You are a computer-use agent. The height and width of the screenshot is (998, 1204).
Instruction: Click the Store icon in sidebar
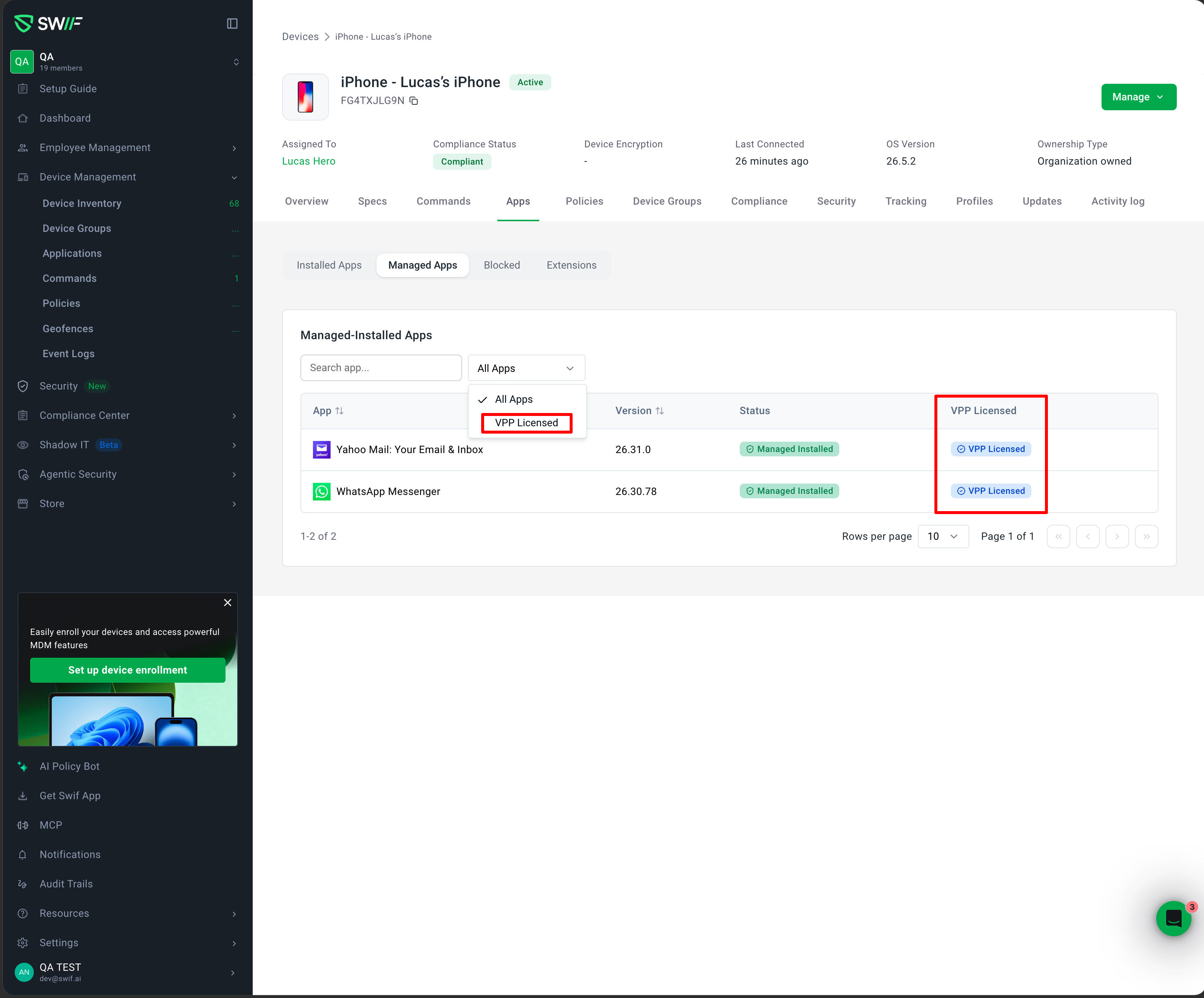[23, 503]
